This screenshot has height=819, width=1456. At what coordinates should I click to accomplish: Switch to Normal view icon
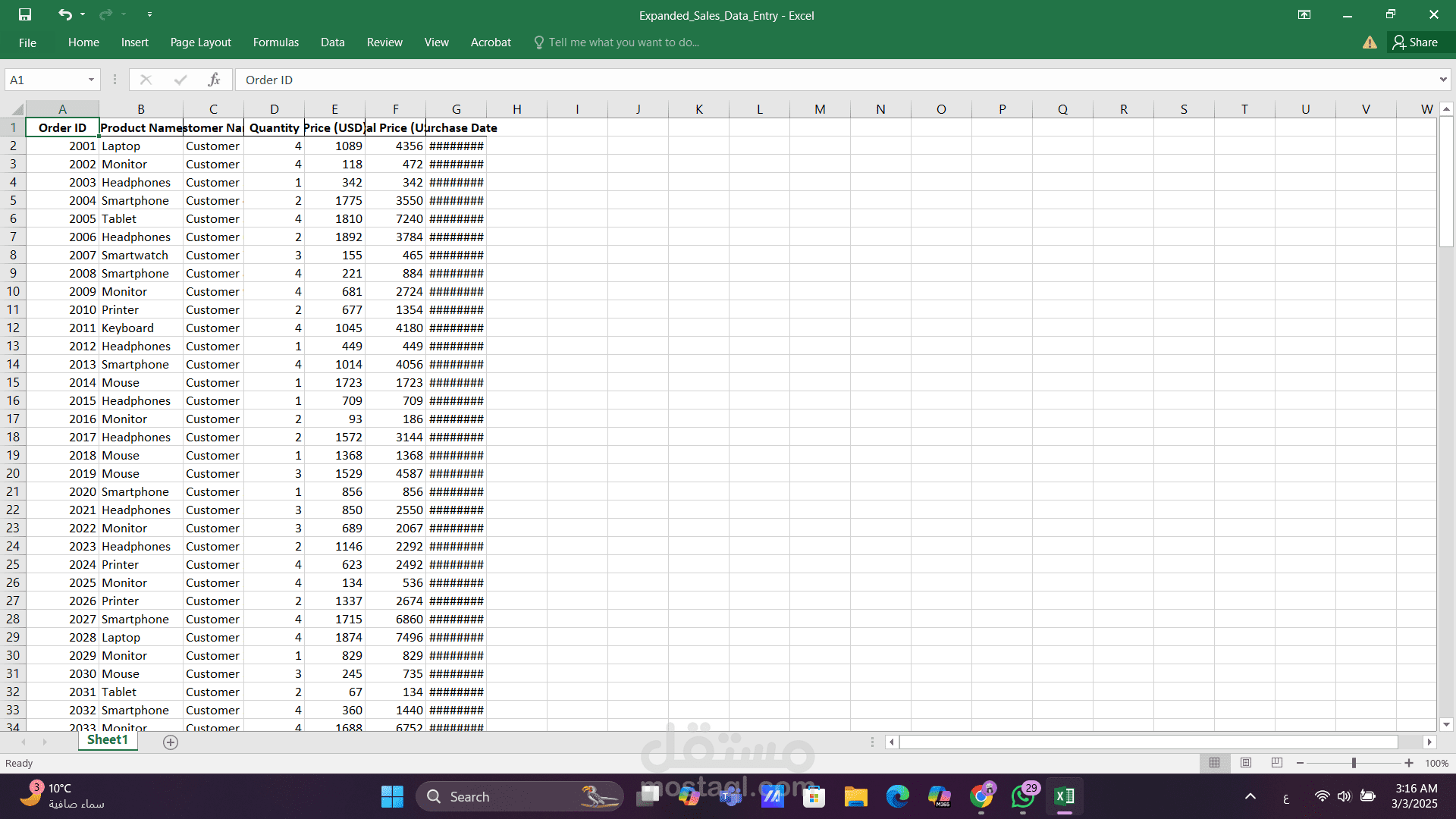(1215, 763)
